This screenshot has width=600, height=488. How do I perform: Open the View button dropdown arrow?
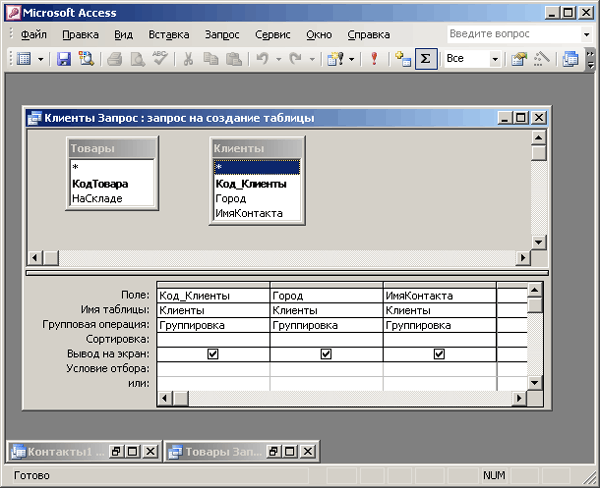pos(40,59)
